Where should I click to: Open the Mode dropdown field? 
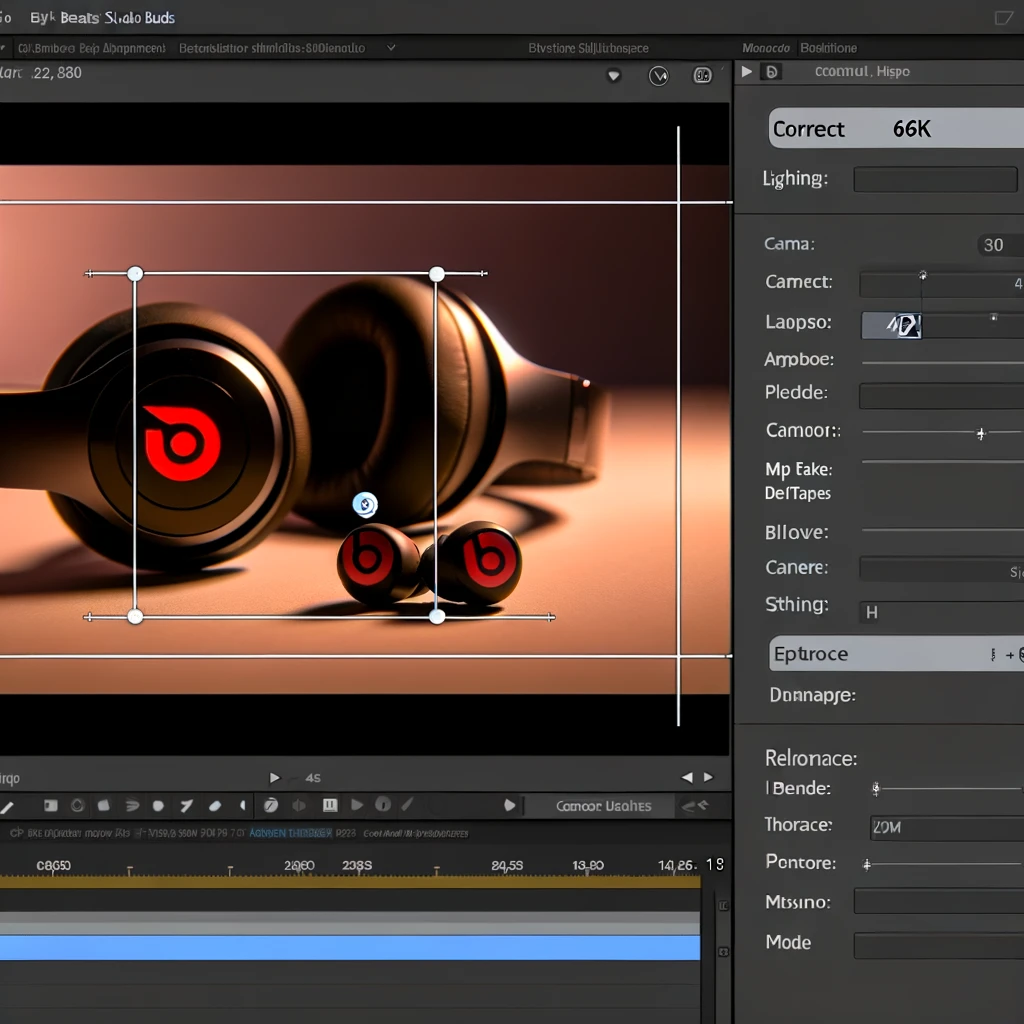(x=939, y=946)
